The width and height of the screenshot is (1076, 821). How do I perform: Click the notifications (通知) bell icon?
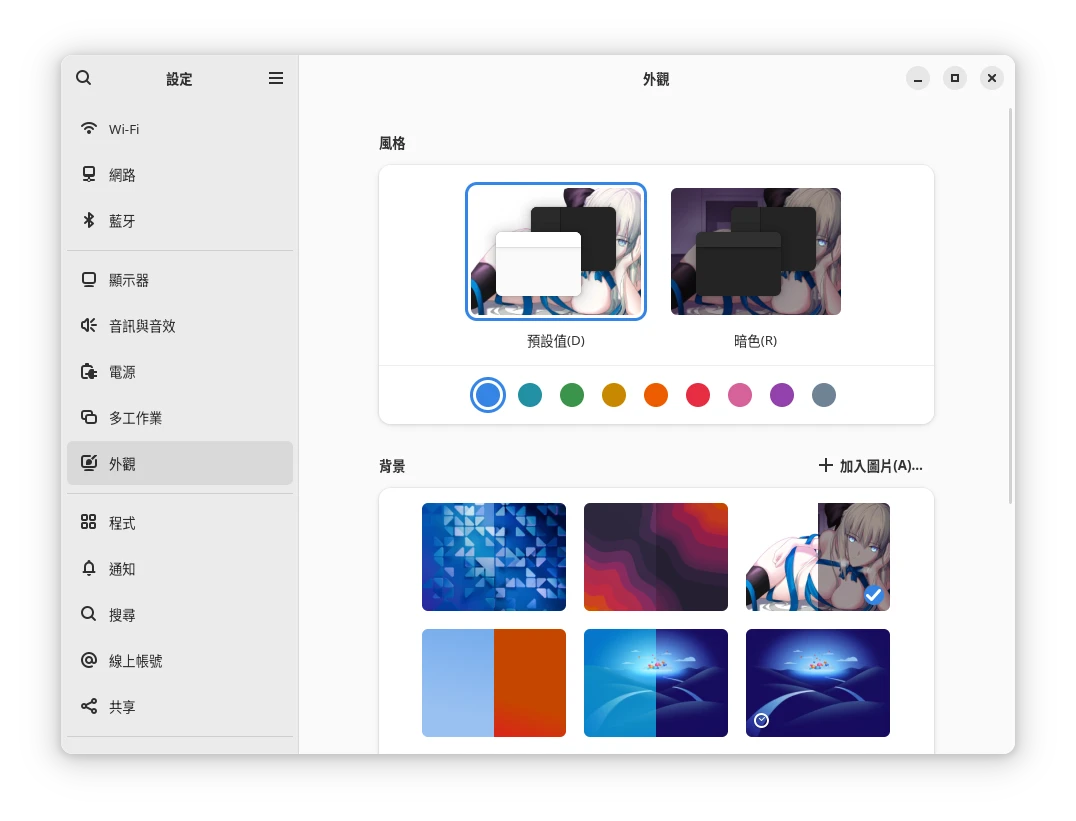point(89,568)
